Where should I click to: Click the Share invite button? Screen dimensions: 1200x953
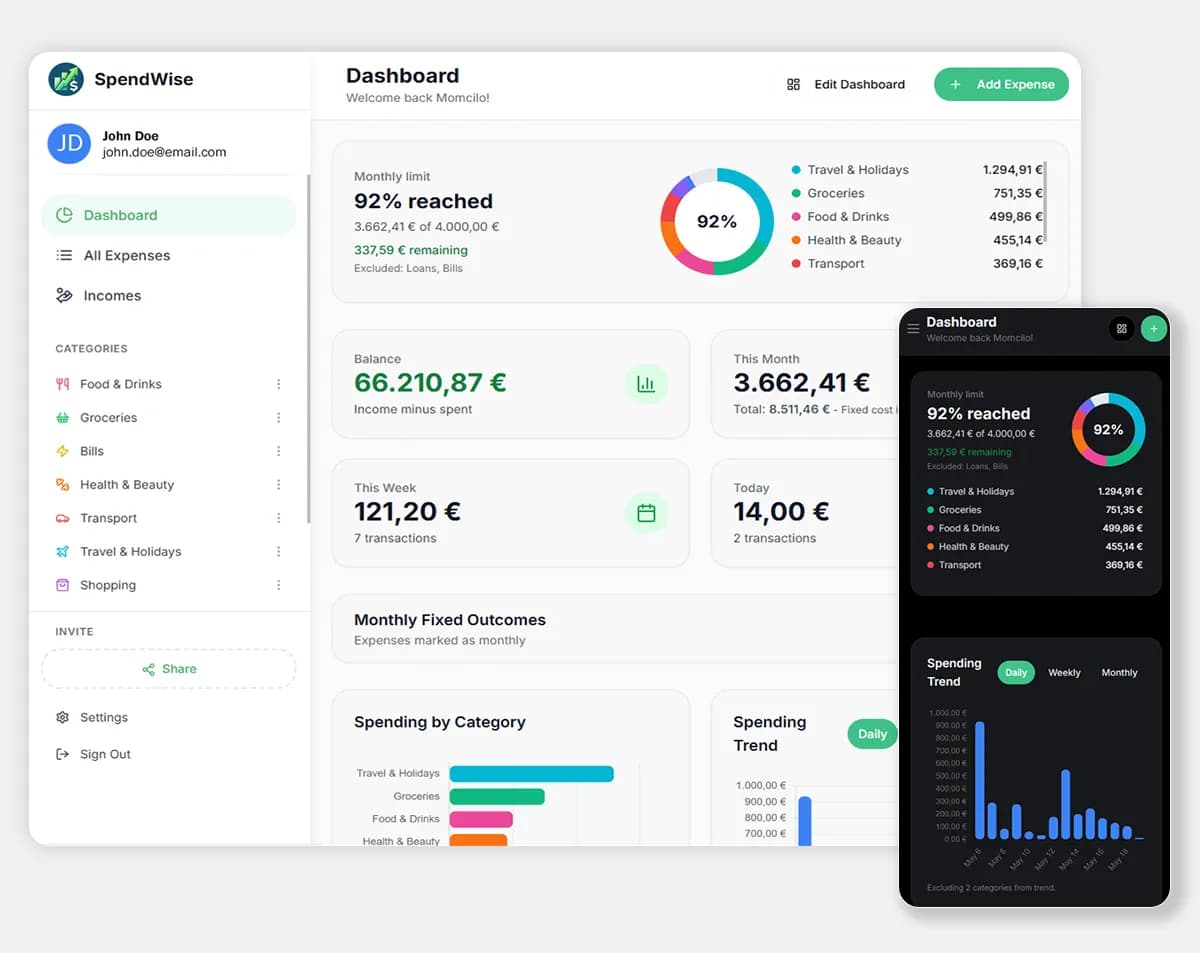point(169,669)
